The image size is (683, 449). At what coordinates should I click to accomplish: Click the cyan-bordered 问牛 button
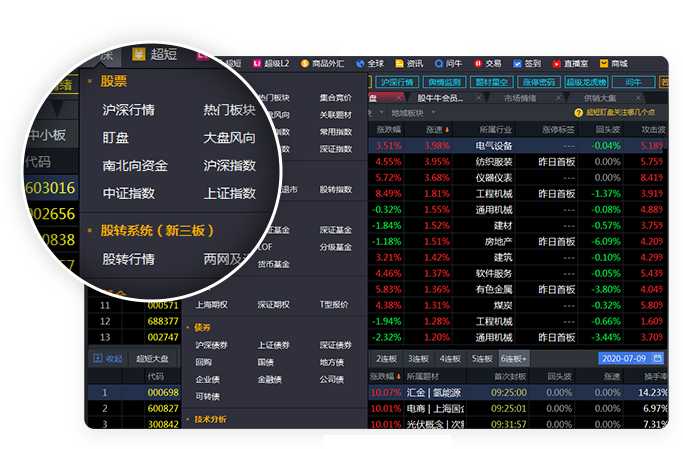click(x=634, y=82)
